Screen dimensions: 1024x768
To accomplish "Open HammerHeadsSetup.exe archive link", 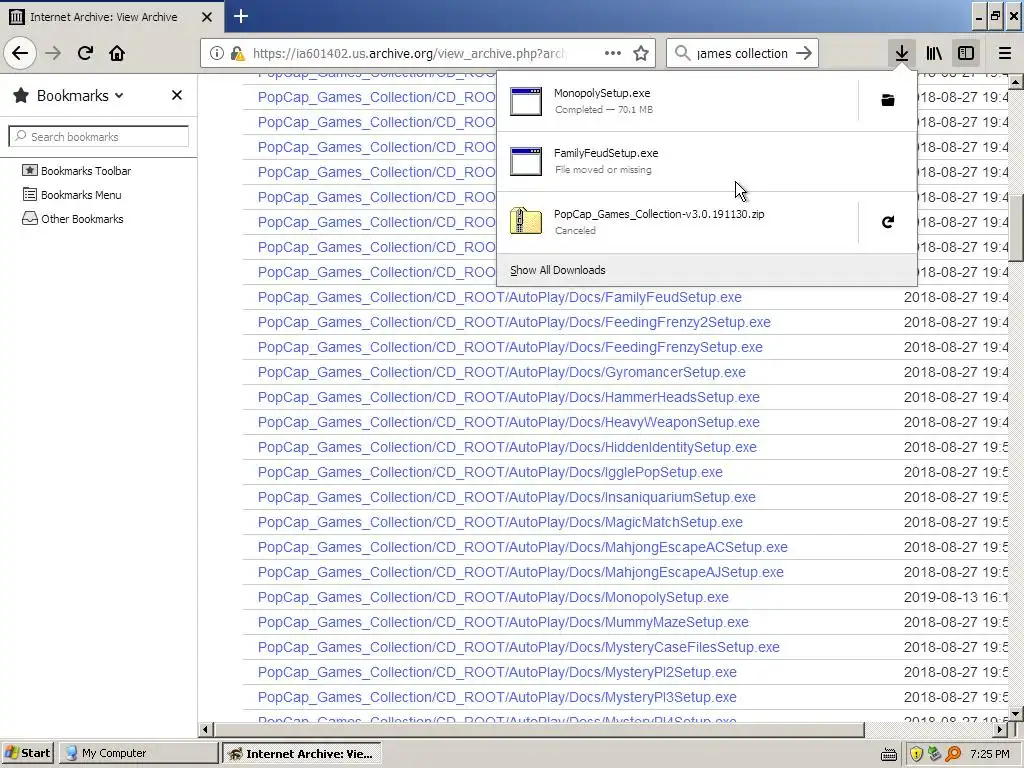I will (x=509, y=397).
